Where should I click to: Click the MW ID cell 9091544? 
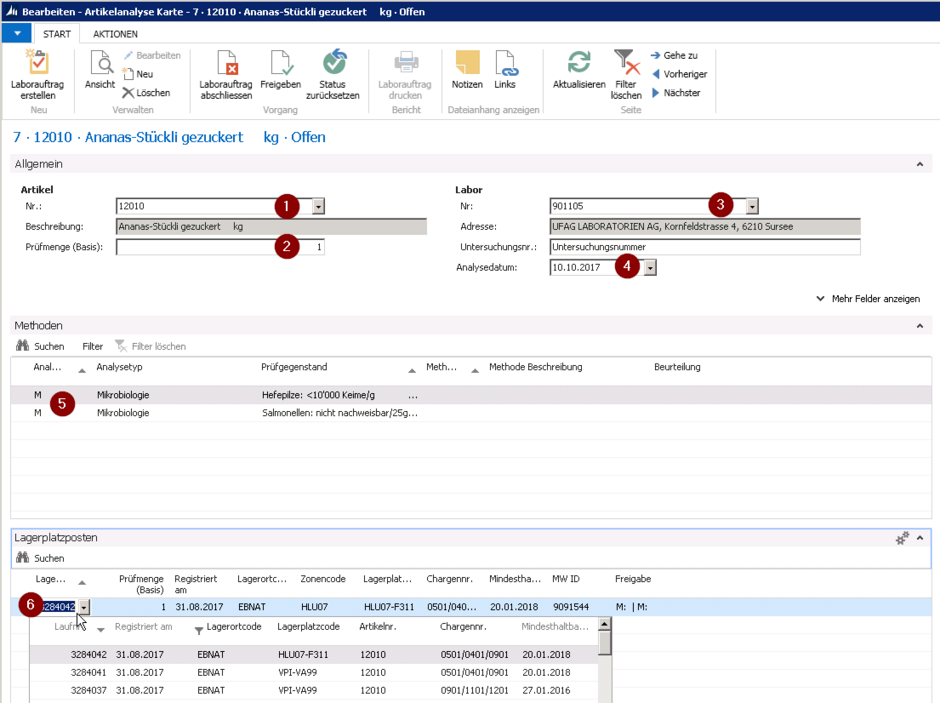tap(570, 607)
